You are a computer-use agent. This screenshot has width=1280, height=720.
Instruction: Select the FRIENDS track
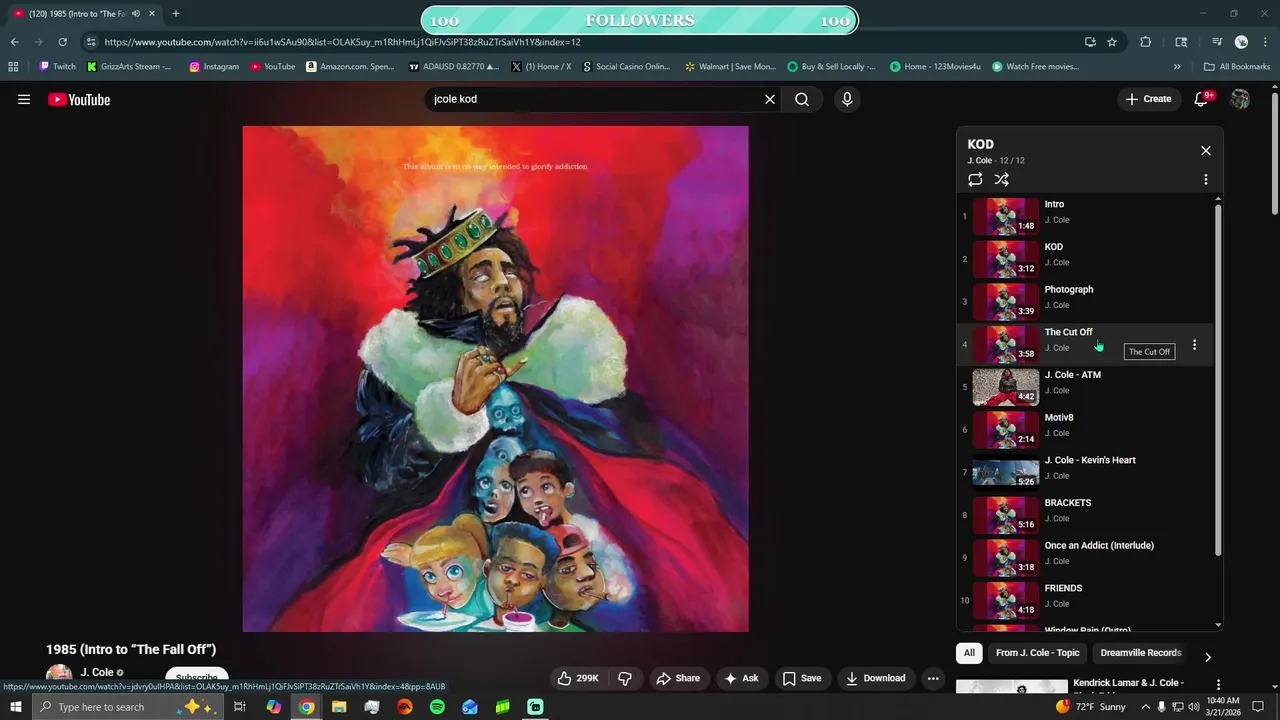tap(1085, 600)
